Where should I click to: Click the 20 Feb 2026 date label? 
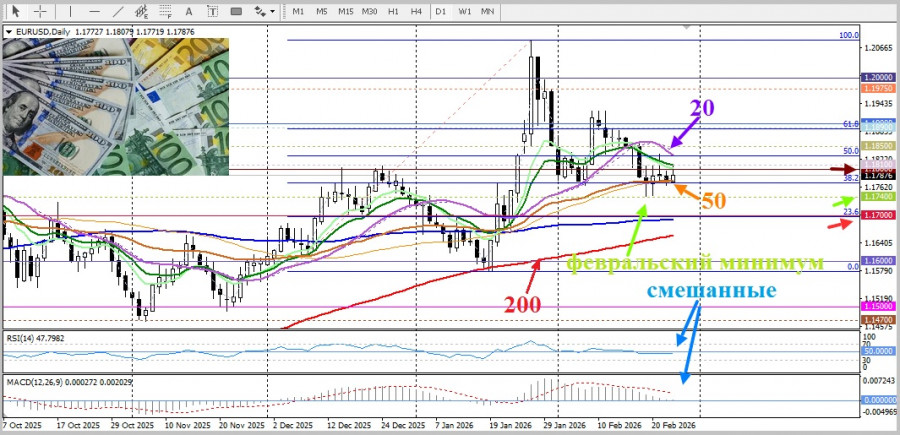[x=675, y=426]
